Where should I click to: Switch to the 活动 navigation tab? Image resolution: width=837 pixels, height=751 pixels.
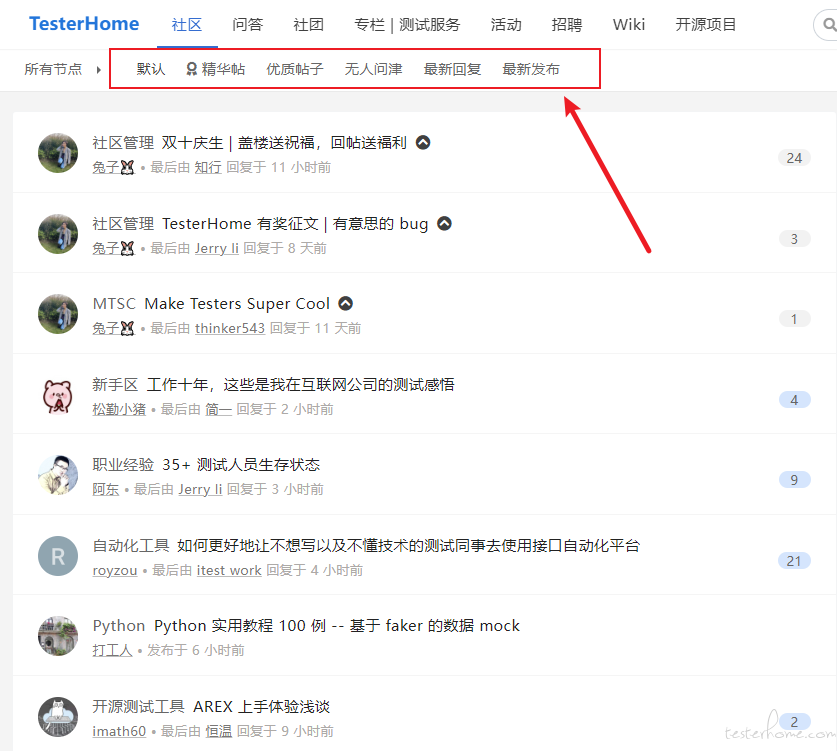(506, 25)
